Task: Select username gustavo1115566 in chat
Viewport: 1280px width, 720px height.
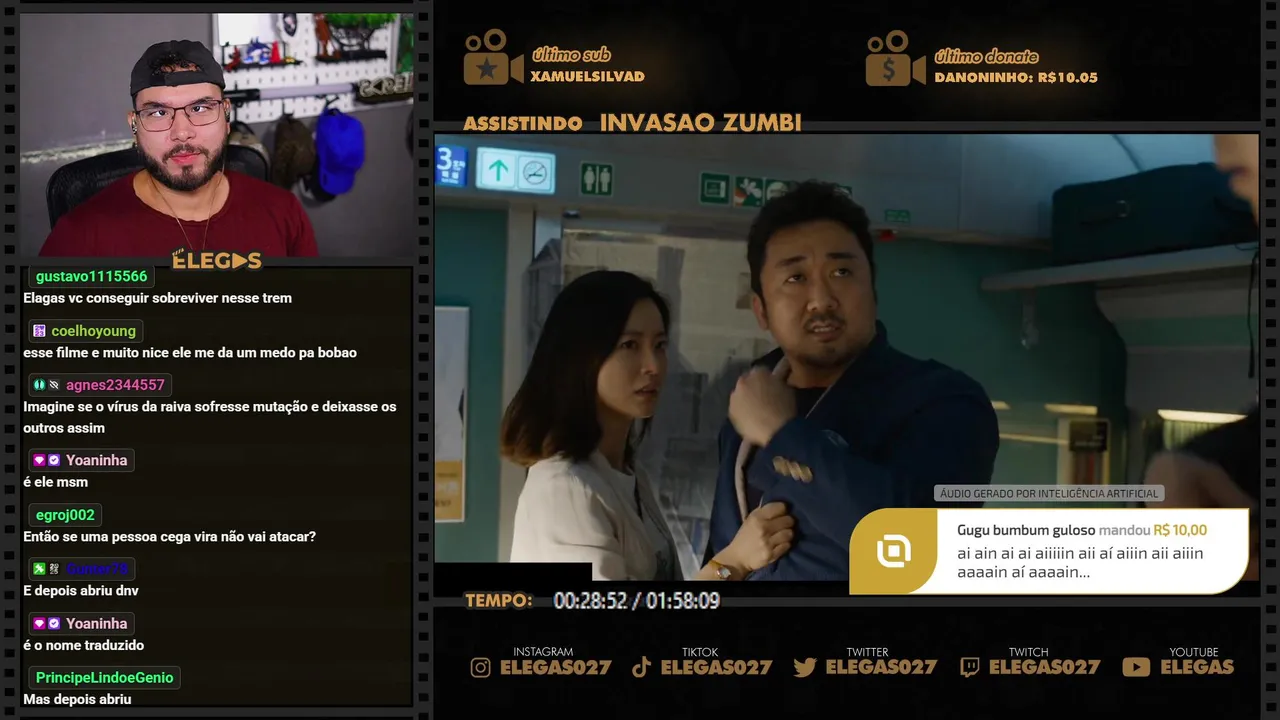Action: (x=91, y=276)
